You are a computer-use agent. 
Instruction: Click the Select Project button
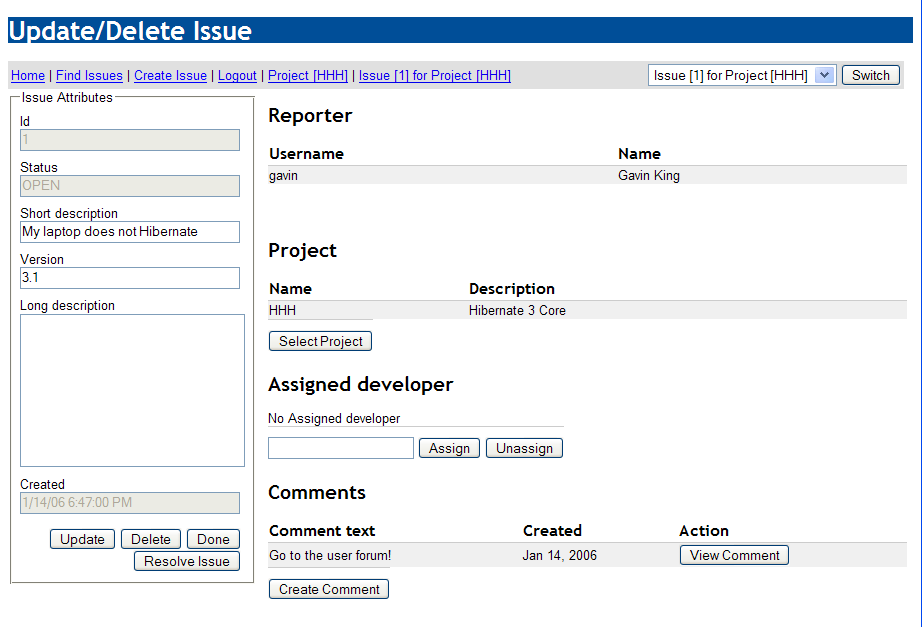click(320, 341)
